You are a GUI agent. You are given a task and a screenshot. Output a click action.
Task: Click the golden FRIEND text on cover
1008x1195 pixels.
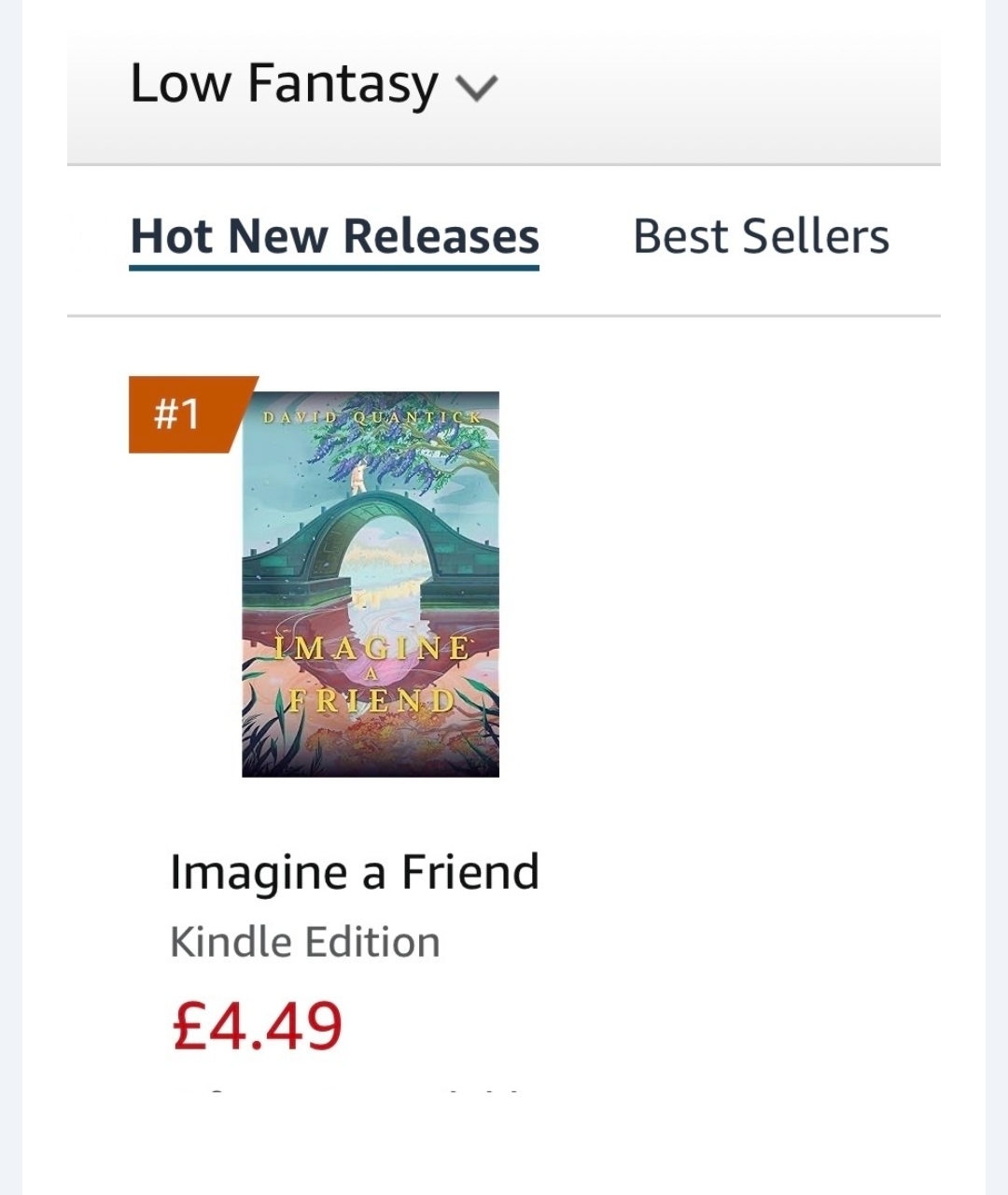371,700
